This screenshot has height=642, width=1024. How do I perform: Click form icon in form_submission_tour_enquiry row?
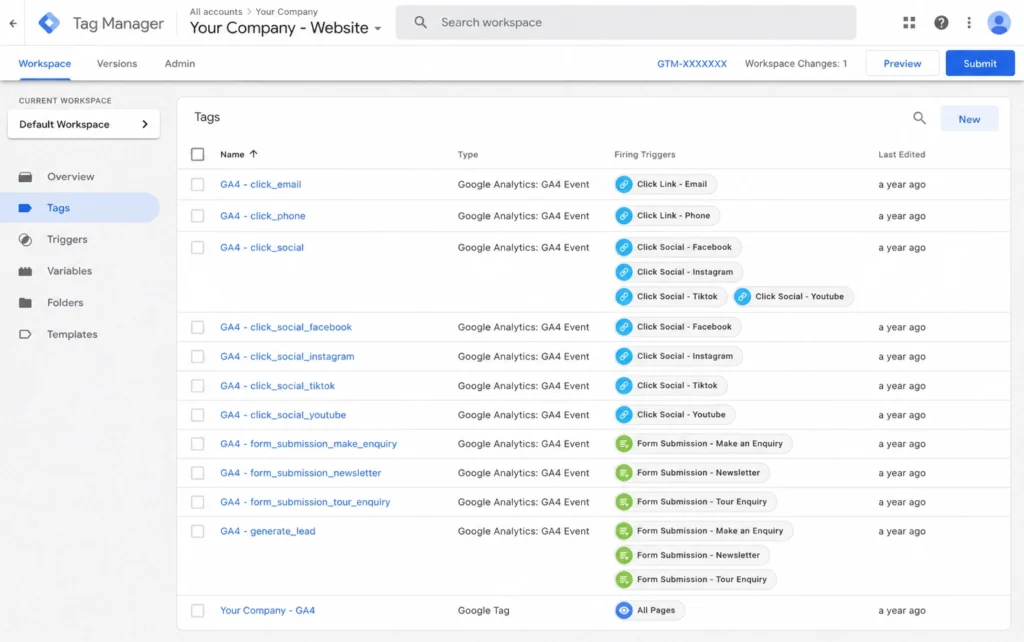tap(624, 502)
